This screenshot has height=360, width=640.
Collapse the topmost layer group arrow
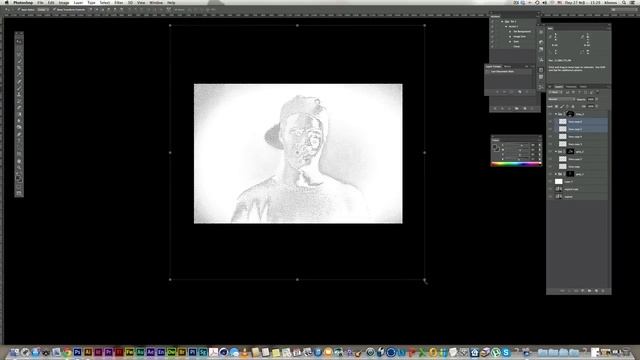click(x=556, y=114)
